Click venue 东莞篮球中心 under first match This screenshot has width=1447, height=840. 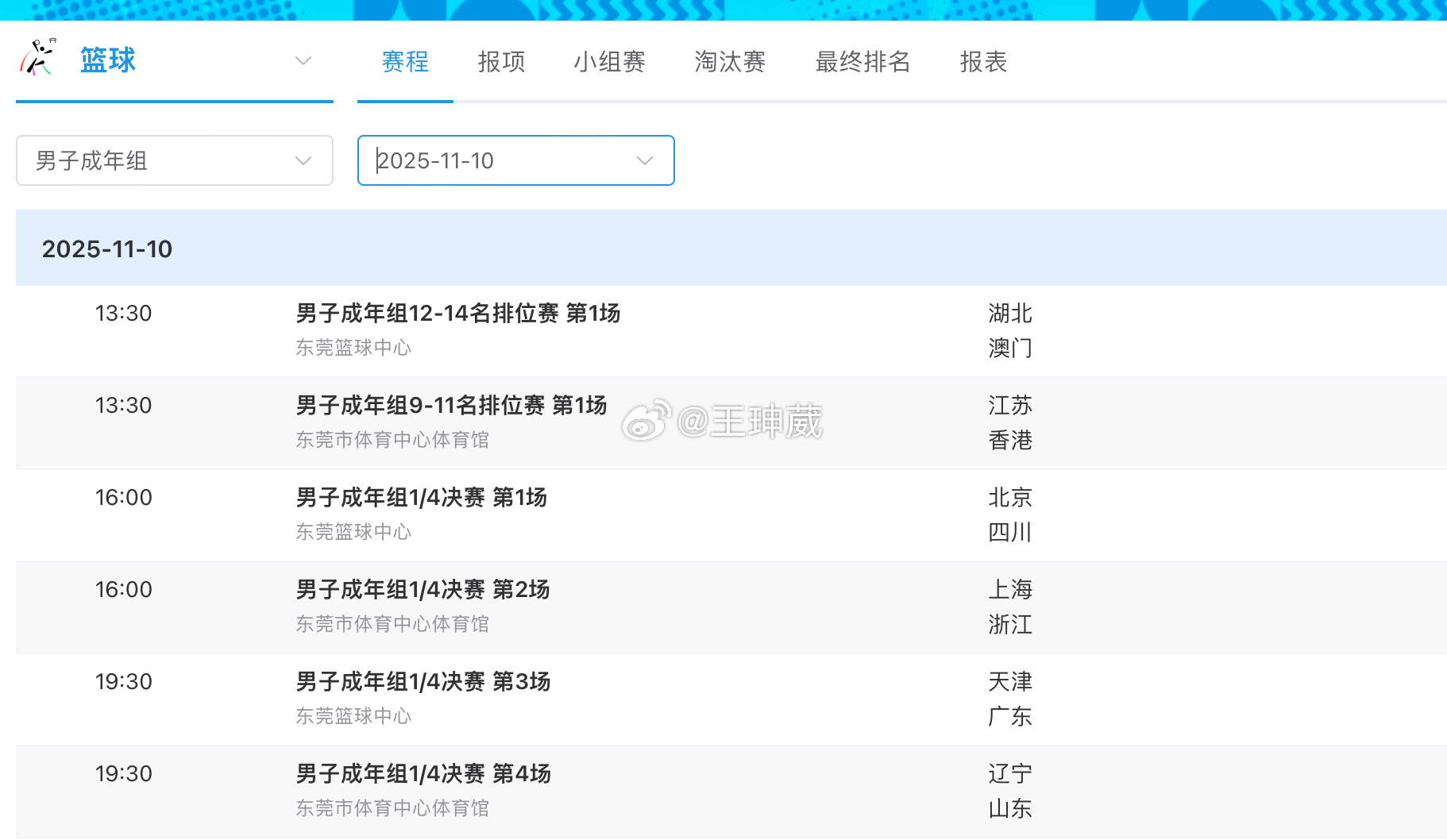pos(353,348)
